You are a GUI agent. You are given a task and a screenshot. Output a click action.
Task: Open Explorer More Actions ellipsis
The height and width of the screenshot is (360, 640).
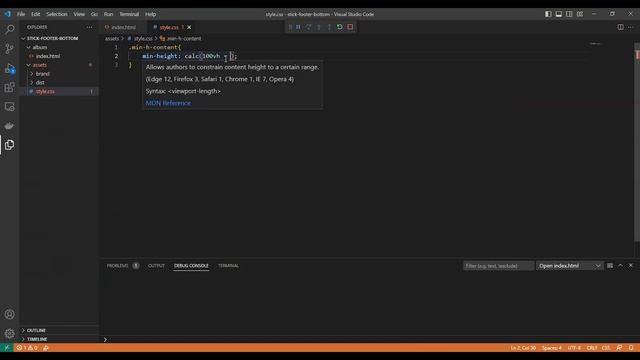(x=89, y=27)
